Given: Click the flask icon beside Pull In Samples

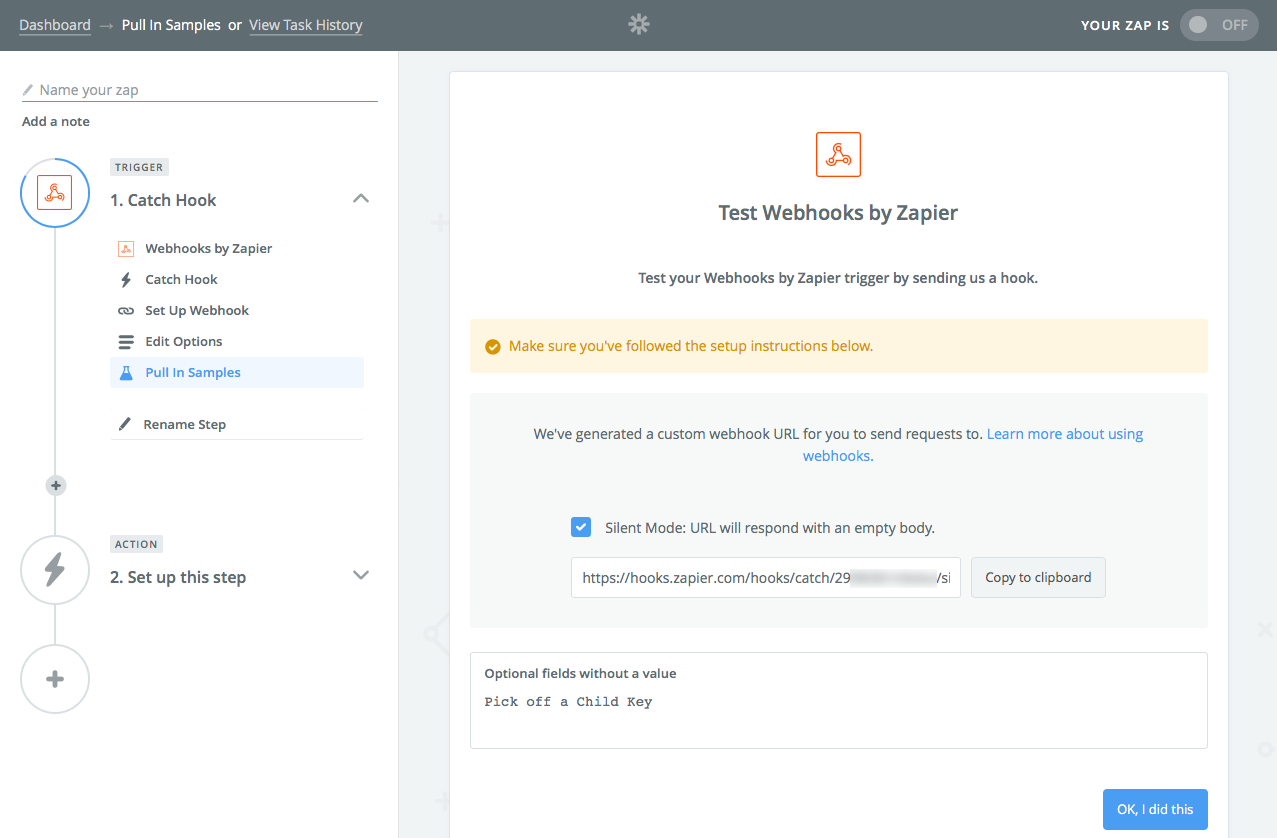Looking at the screenshot, I should (126, 373).
